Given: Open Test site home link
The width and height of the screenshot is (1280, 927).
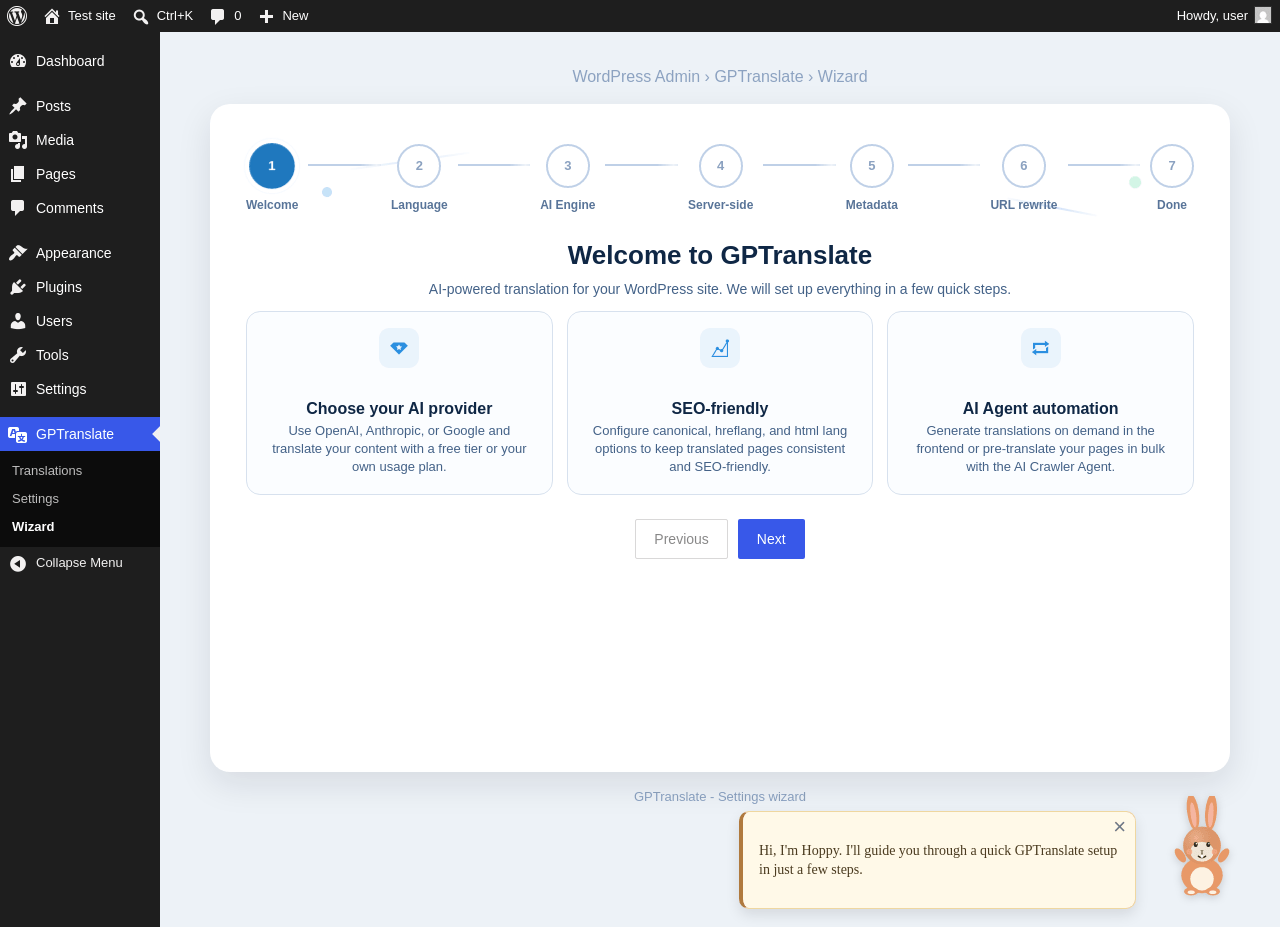Looking at the screenshot, I should click(x=80, y=16).
